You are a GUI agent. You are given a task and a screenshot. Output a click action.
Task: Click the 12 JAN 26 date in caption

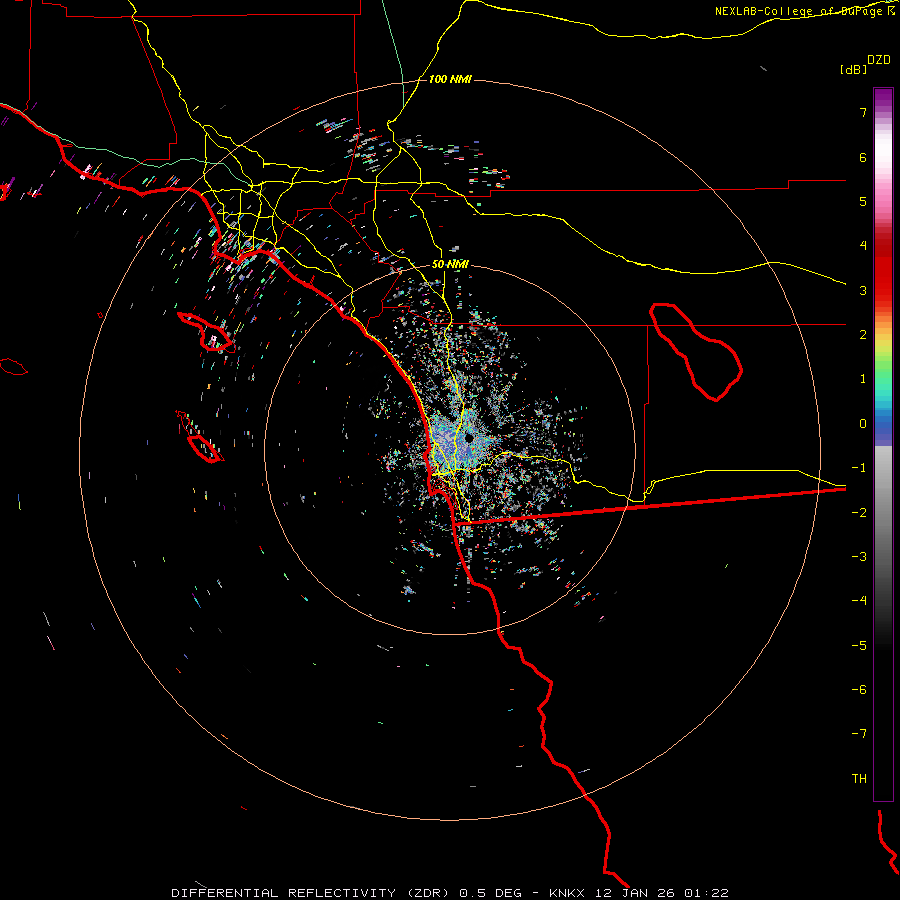(x=634, y=893)
